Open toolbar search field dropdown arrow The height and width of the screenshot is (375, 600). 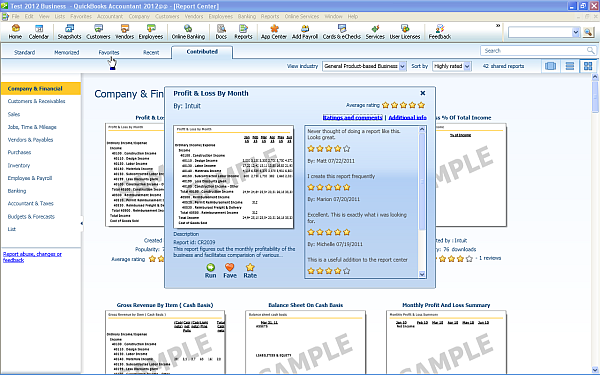point(576,33)
